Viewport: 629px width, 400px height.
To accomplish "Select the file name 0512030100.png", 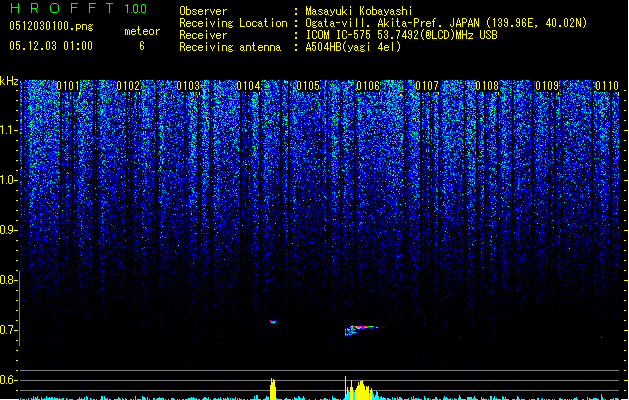I will point(51,26).
